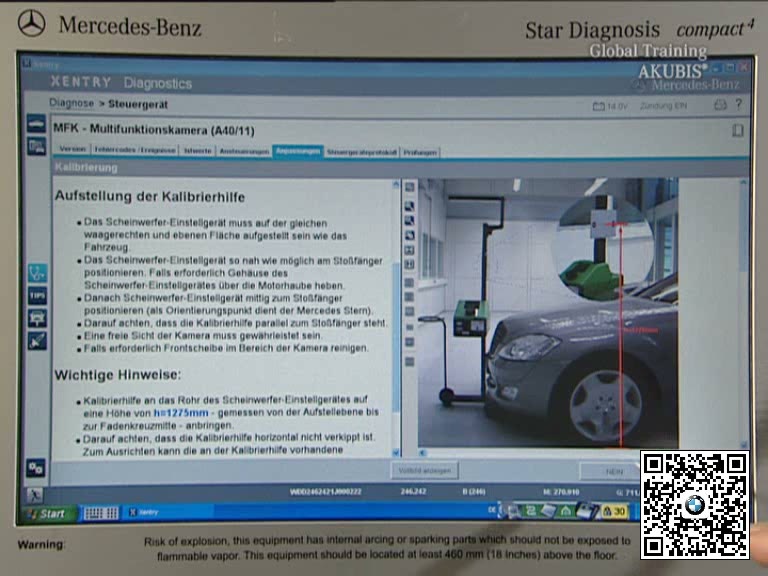Click the document icon beside MFK title

pyautogui.click(x=738, y=130)
